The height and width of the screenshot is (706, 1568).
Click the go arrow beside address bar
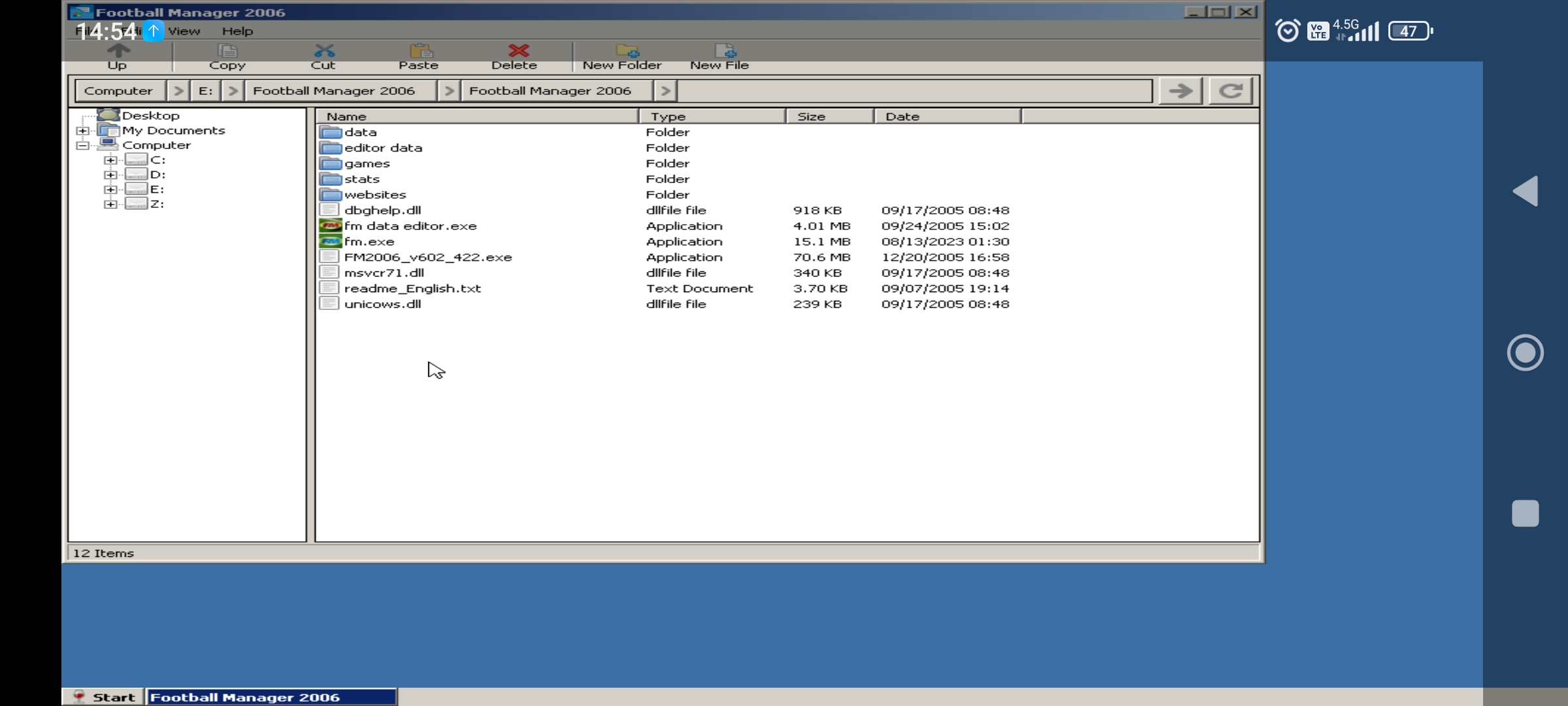[1181, 91]
